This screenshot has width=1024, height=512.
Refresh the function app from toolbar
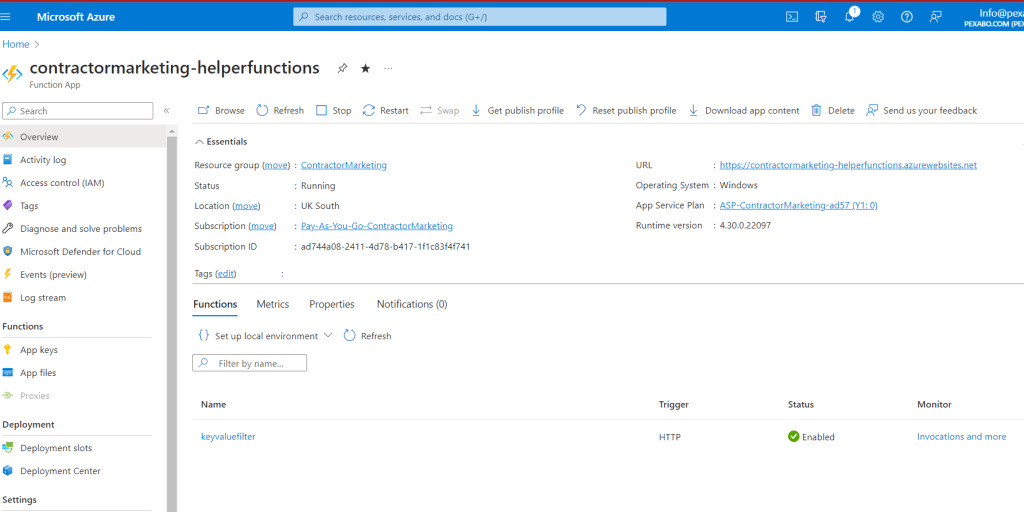(x=280, y=111)
